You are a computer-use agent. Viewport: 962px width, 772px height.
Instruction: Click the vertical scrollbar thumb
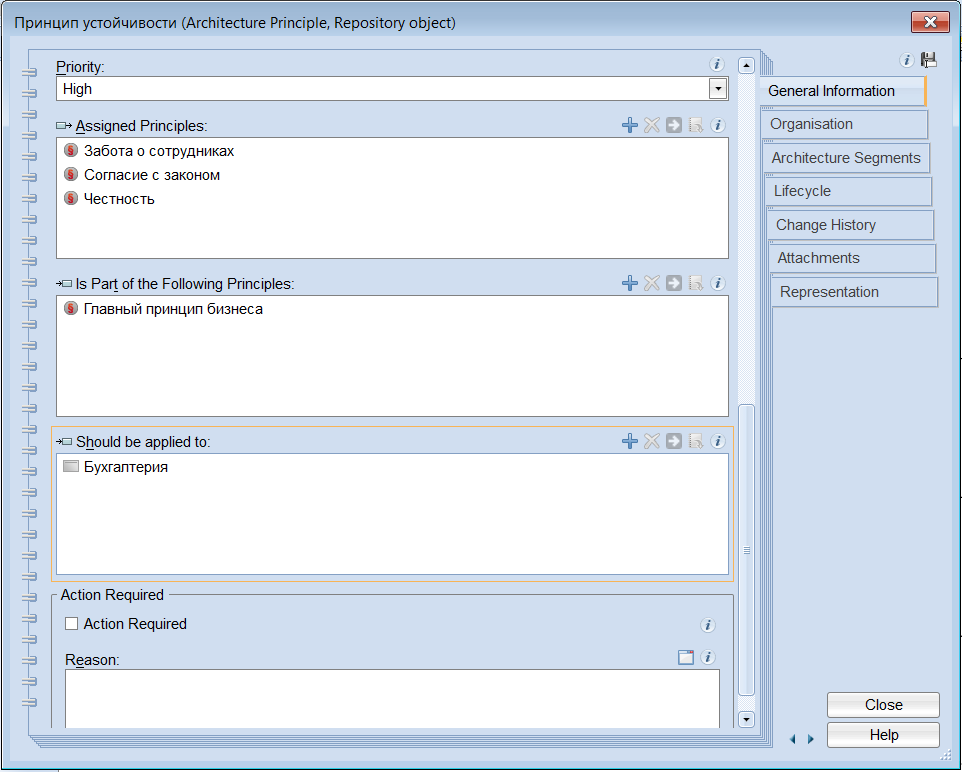click(746, 550)
